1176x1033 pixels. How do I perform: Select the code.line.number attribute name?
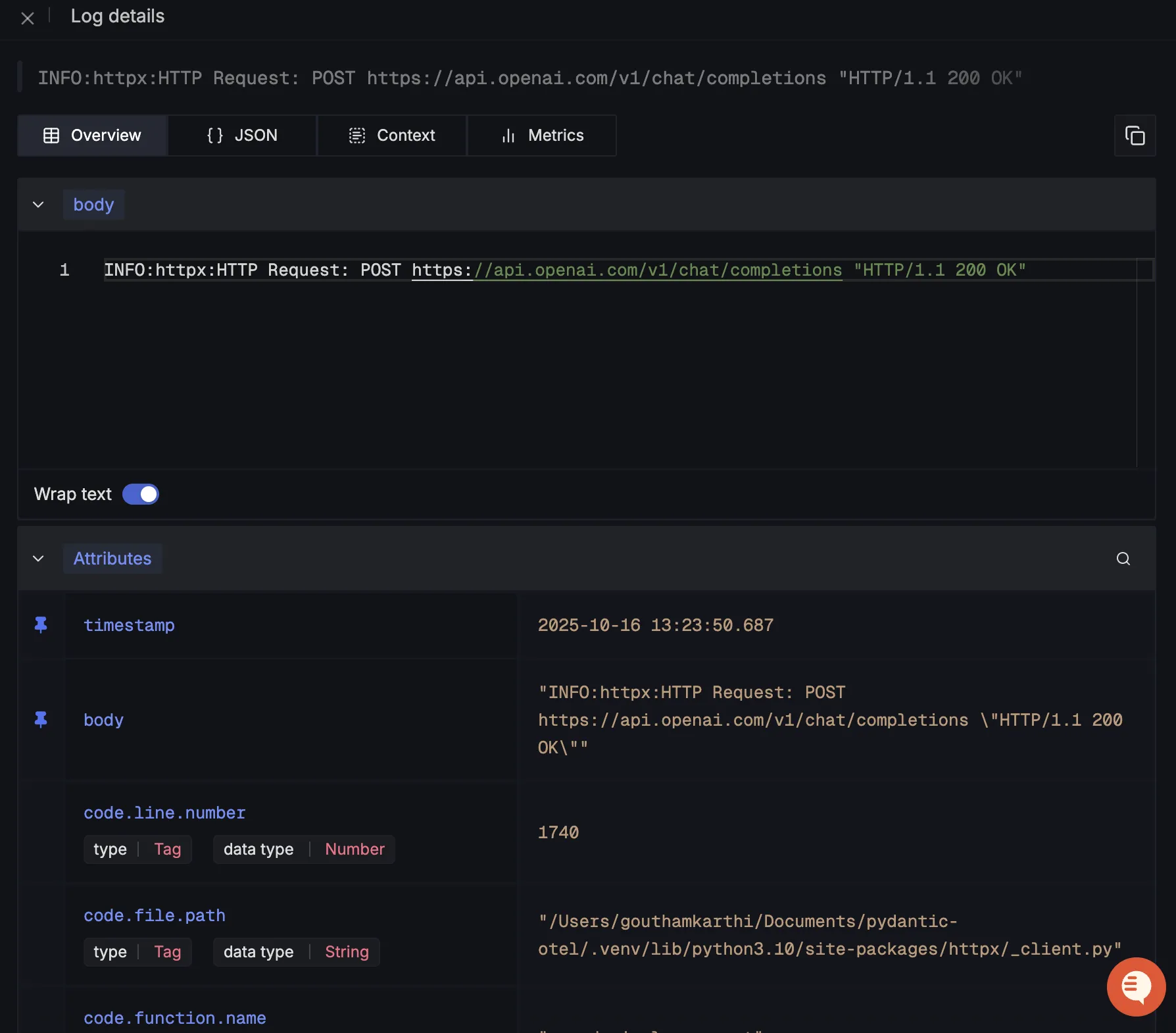tap(164, 813)
